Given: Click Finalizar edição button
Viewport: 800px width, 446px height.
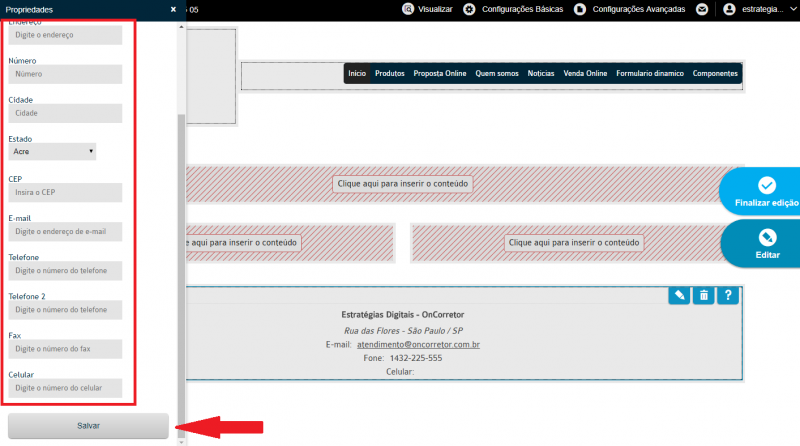Looking at the screenshot, I should 761,192.
